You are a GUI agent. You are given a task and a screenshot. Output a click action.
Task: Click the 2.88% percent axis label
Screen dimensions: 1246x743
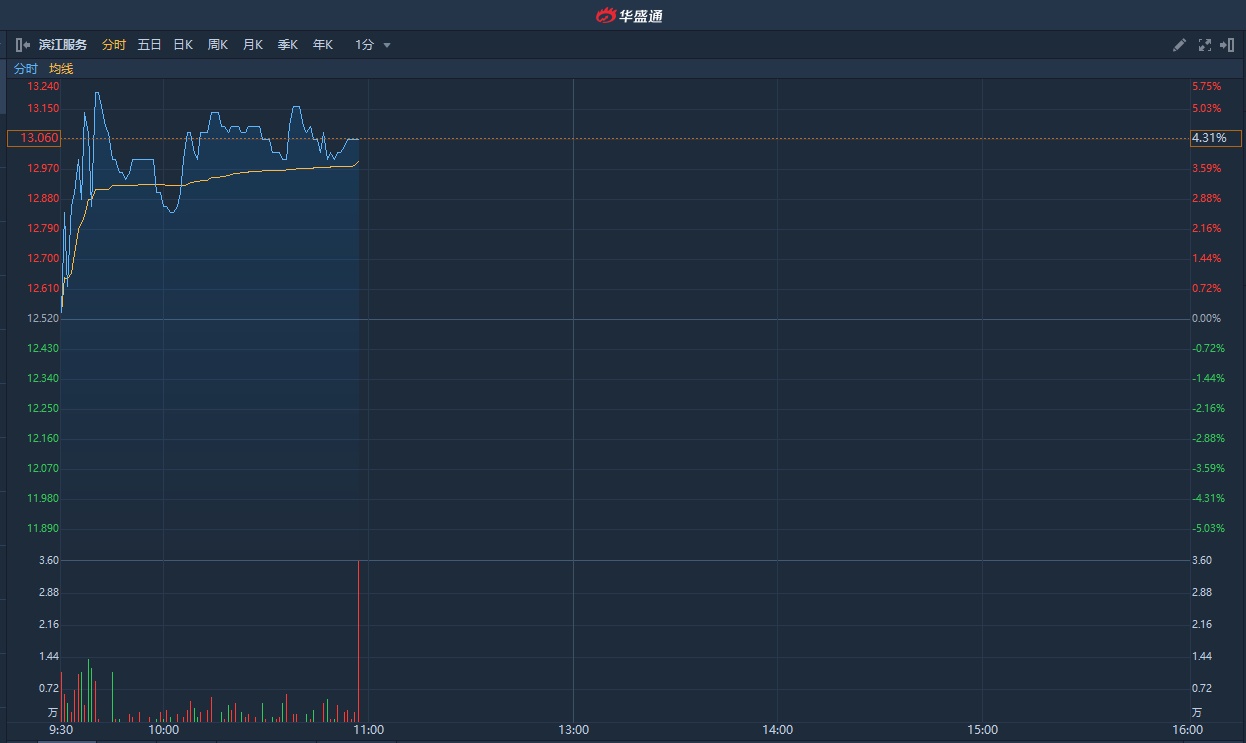click(x=1206, y=198)
